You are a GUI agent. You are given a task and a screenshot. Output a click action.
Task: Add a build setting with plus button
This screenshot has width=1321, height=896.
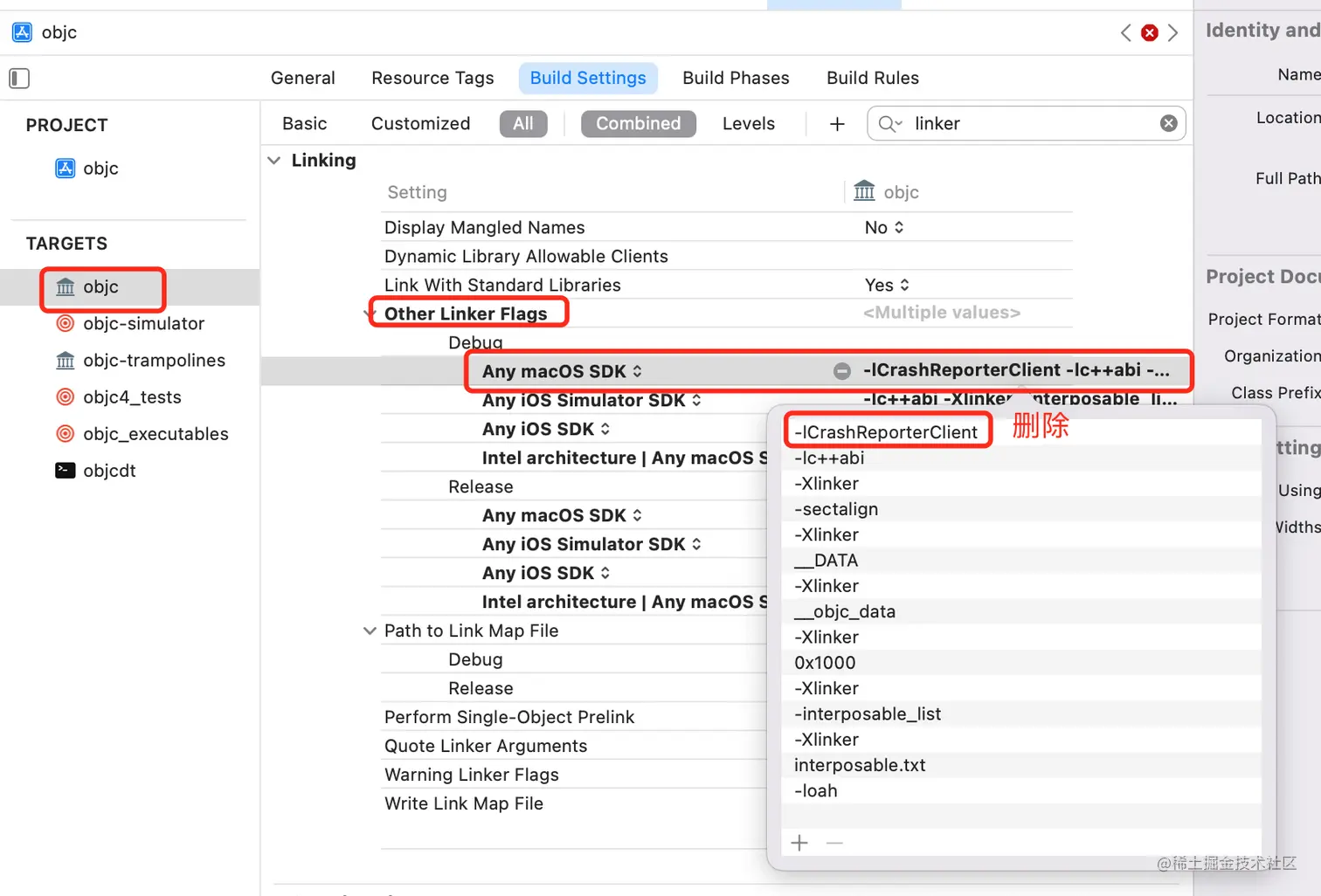point(837,124)
